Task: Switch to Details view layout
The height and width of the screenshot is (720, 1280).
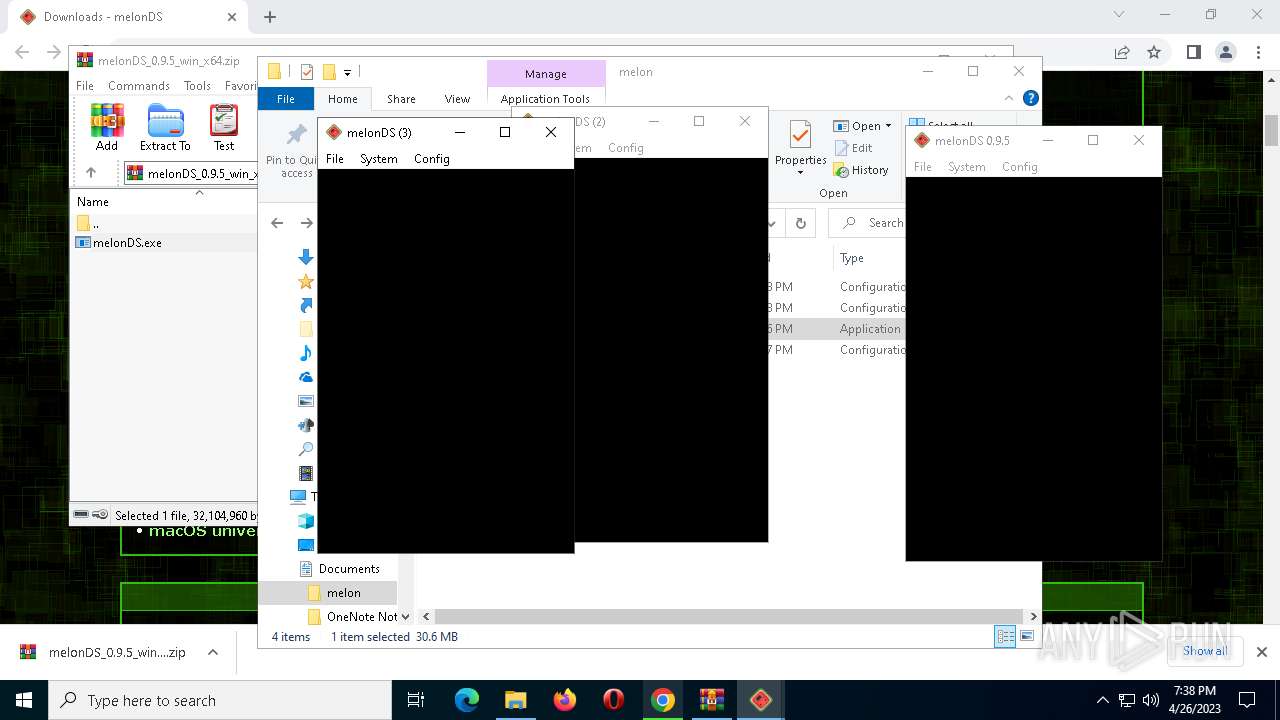Action: (x=1005, y=637)
